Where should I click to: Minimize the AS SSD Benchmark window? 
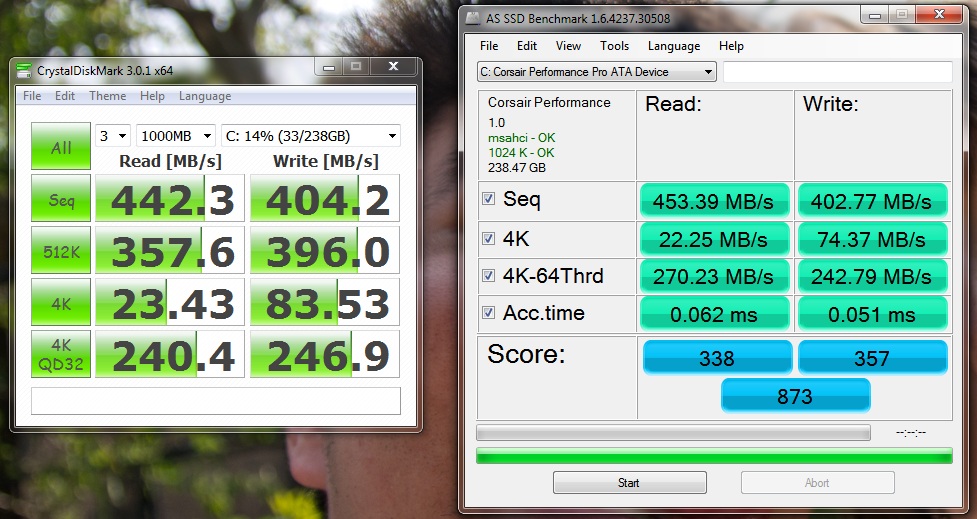click(x=875, y=15)
